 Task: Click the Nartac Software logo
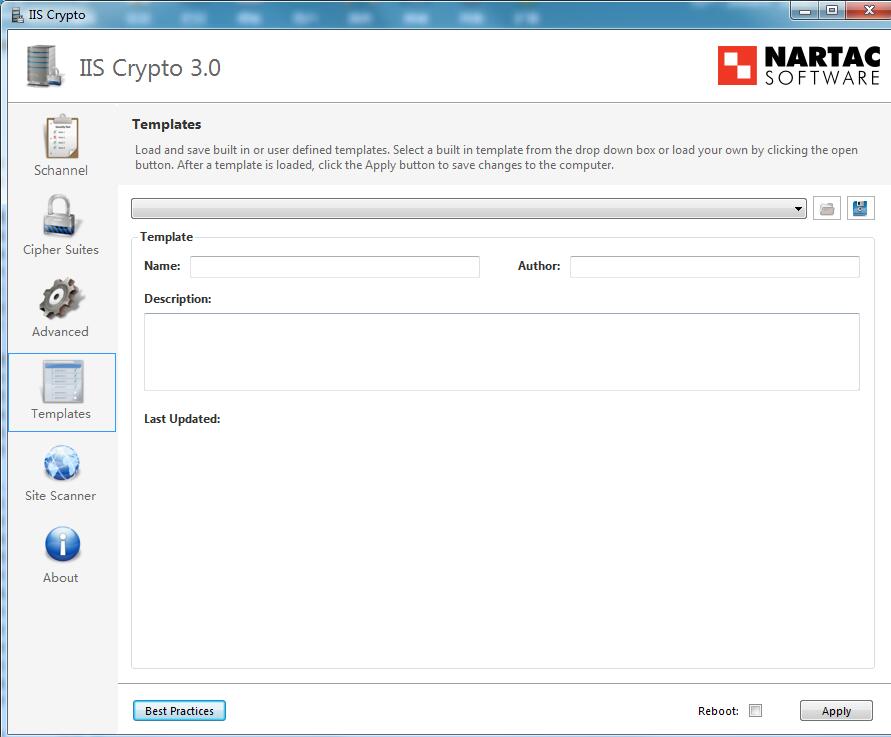(x=796, y=64)
